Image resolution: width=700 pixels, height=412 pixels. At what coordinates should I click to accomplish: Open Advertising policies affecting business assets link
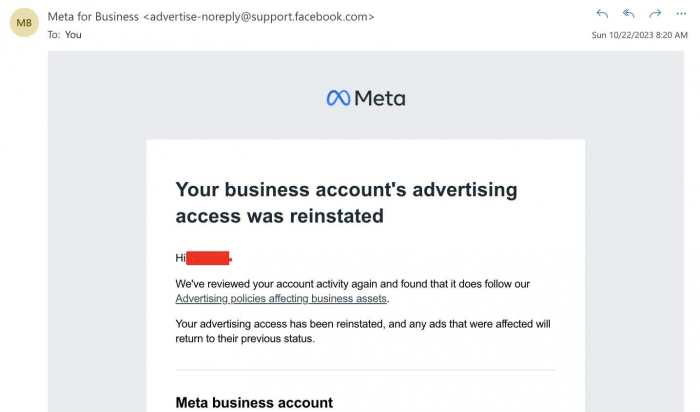[x=281, y=298]
